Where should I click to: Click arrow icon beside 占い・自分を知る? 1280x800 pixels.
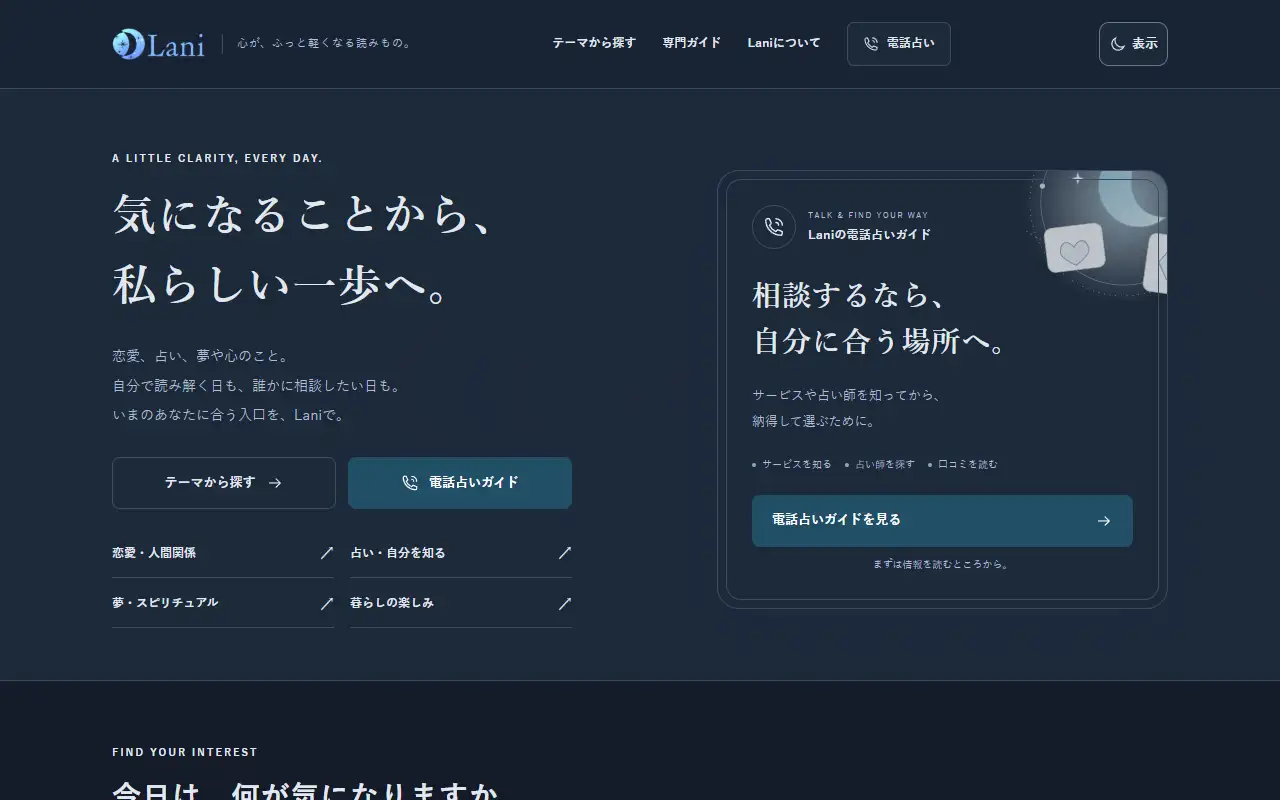click(x=564, y=553)
